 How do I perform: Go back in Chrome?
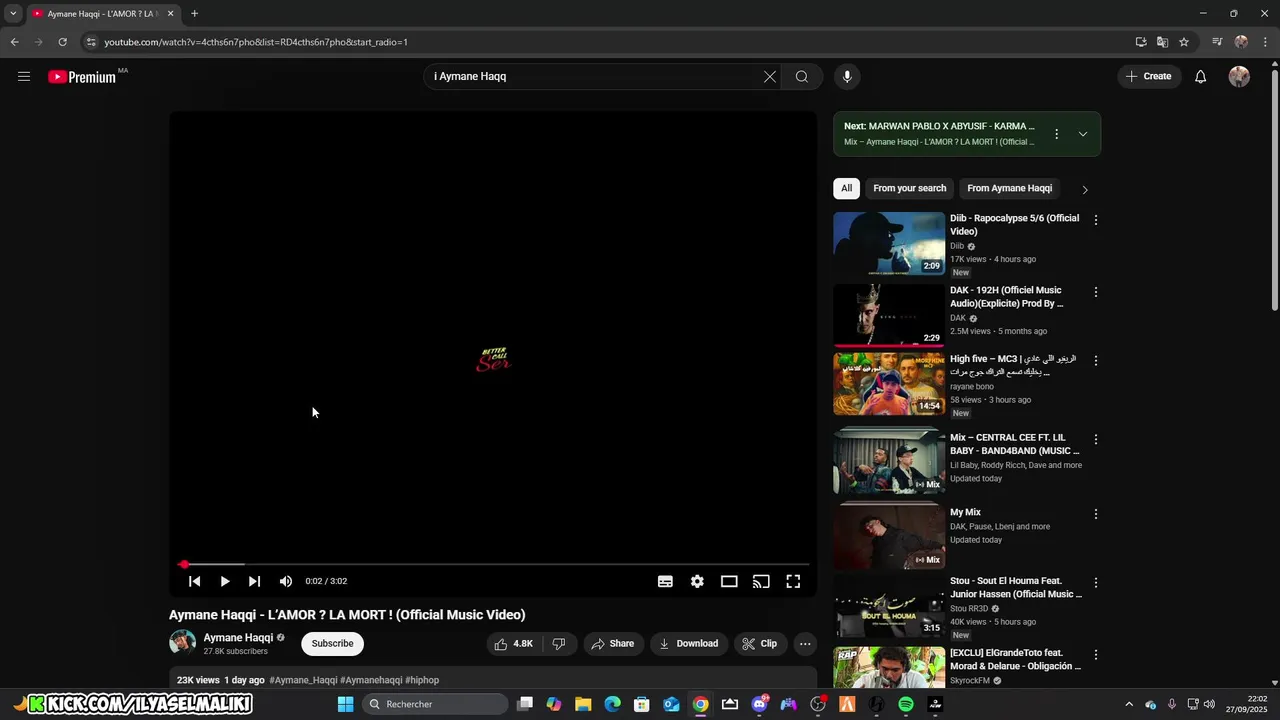(14, 42)
